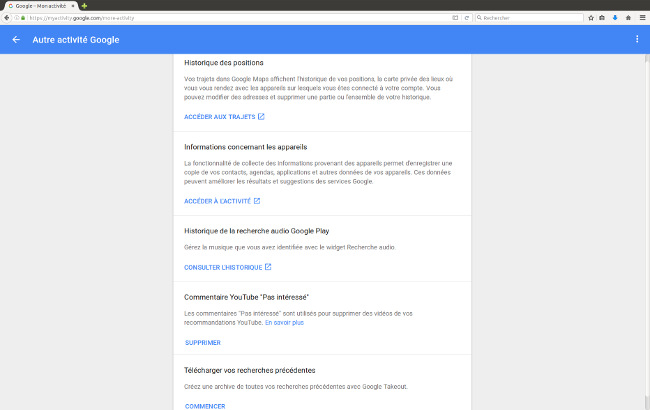The image size is (650, 410).
Task: Open the downloads arrow icon
Action: pyautogui.click(x=615, y=17)
